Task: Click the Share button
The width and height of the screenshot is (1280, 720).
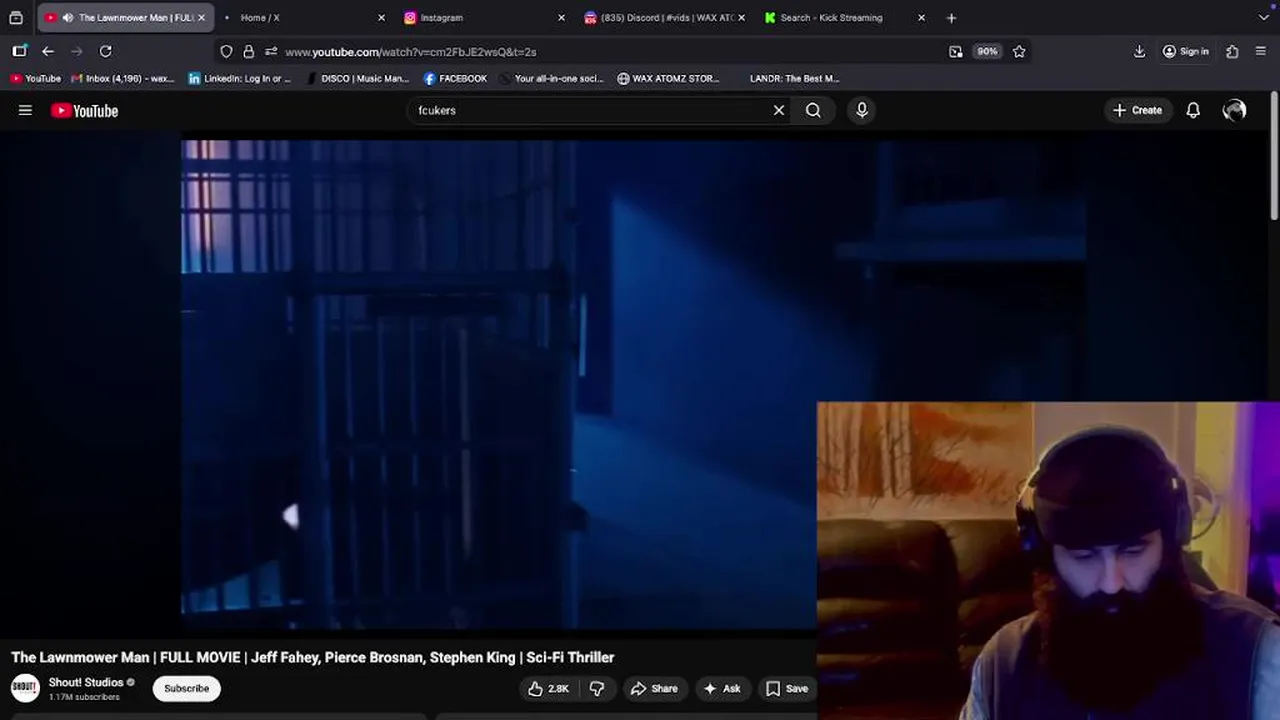Action: click(654, 688)
